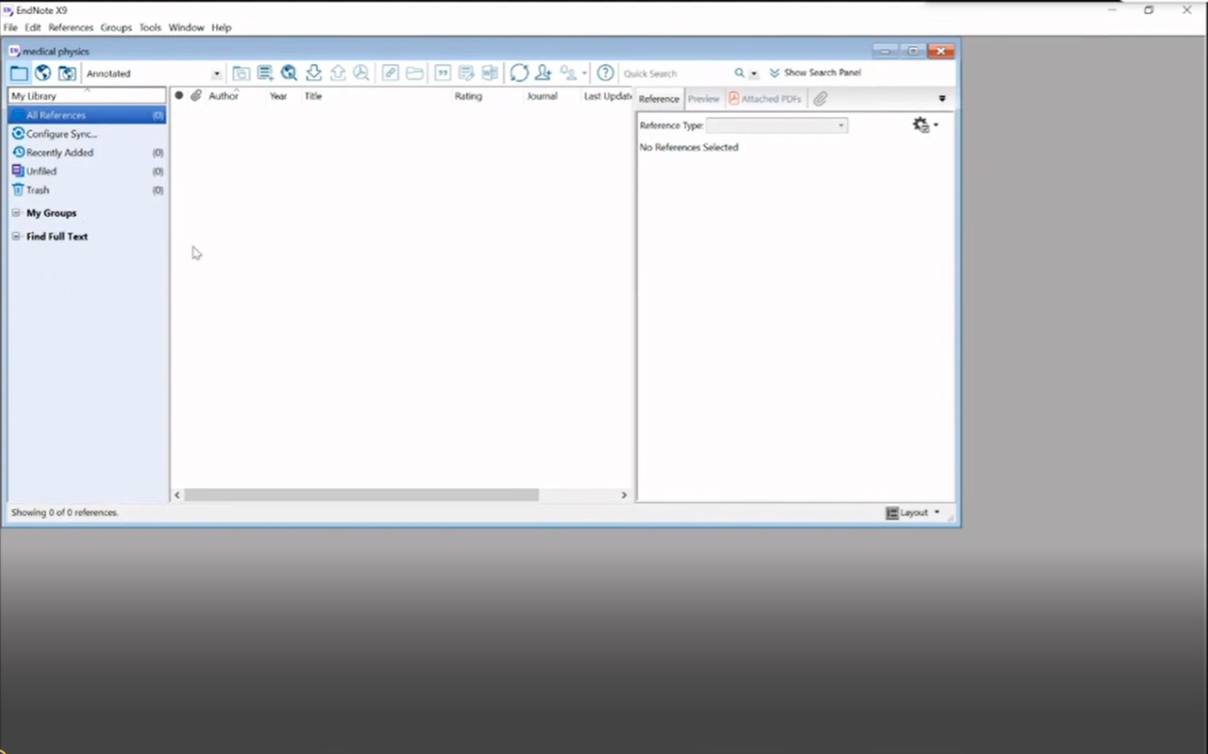Open the Window menu
The height and width of the screenshot is (754, 1208).
tap(186, 28)
